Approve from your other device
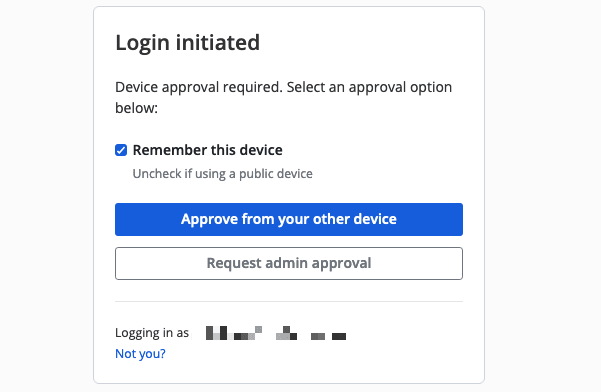 [x=289, y=219]
